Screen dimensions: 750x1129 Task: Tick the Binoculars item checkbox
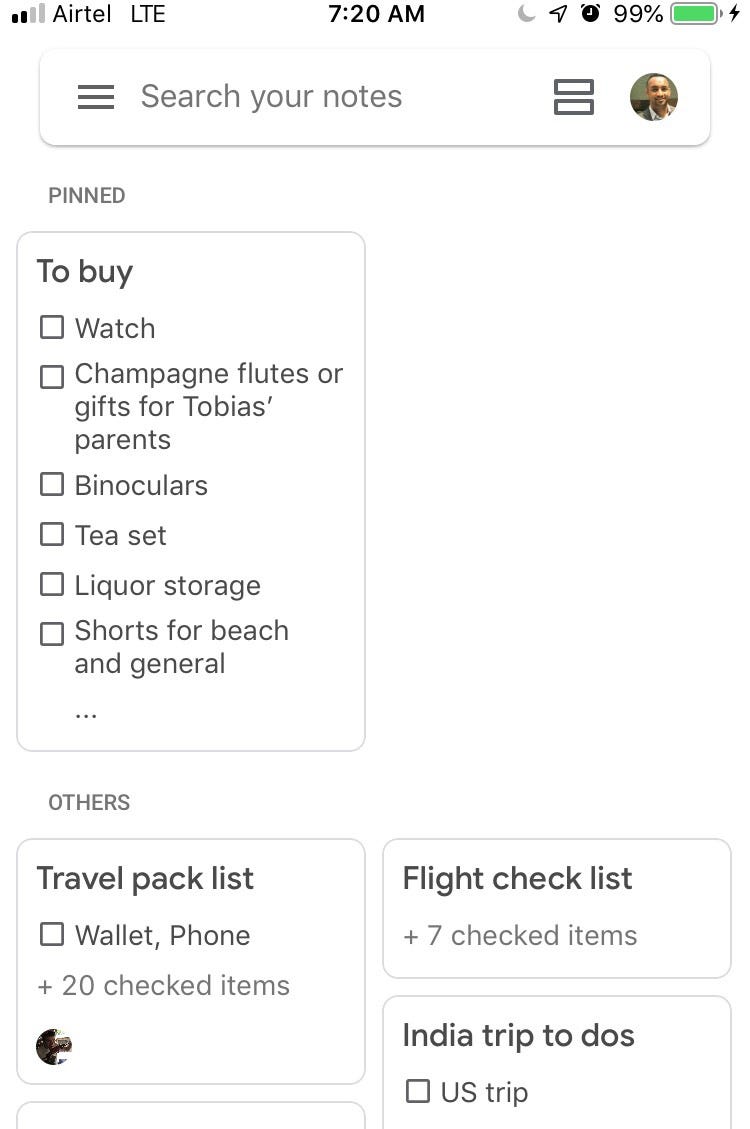coord(52,485)
